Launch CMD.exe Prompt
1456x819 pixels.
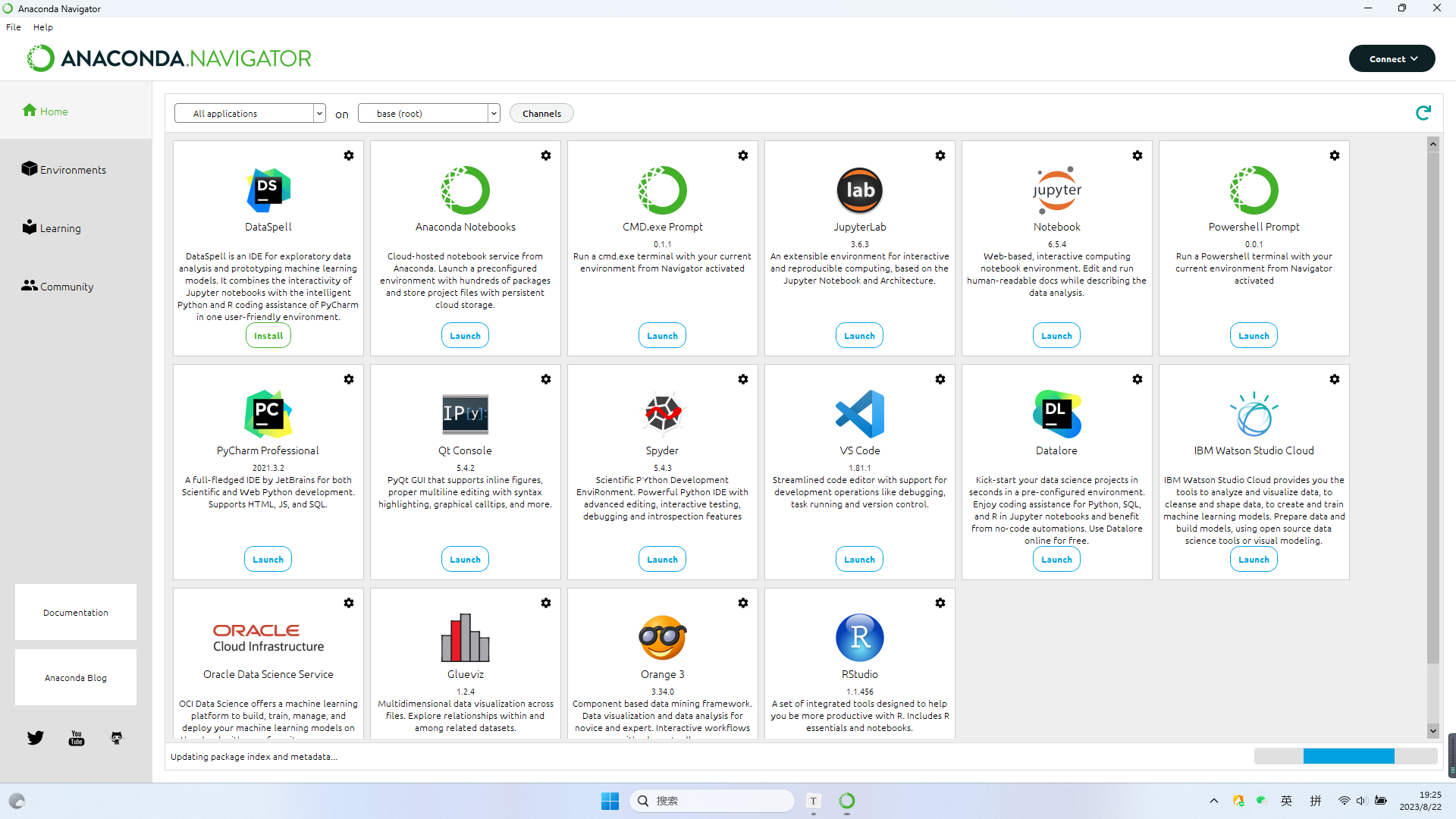(x=663, y=336)
